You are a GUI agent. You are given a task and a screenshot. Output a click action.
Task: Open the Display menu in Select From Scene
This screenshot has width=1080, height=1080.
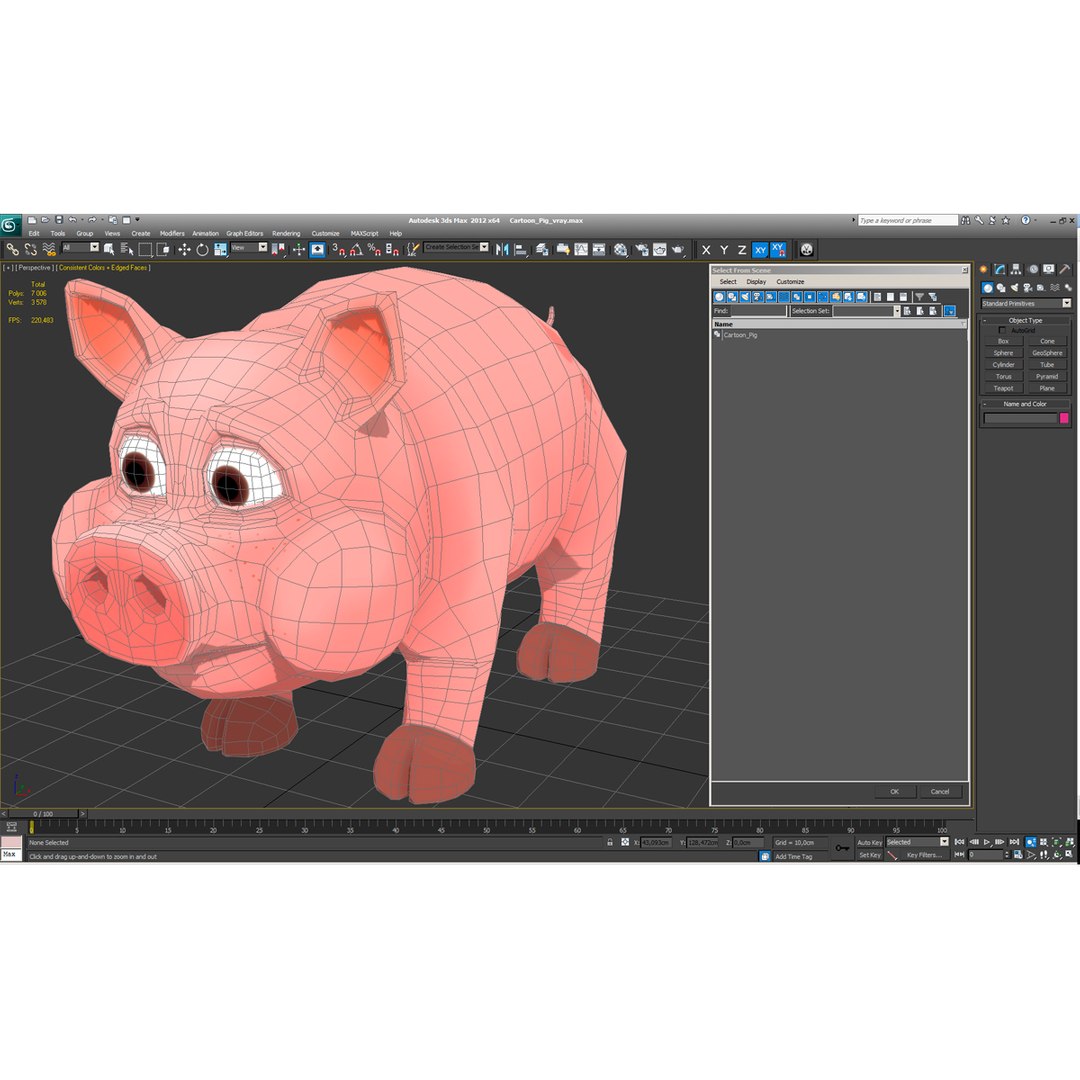tap(756, 282)
